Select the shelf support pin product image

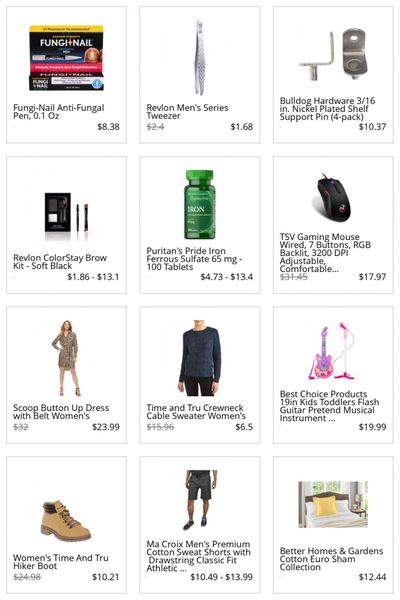pos(333,54)
